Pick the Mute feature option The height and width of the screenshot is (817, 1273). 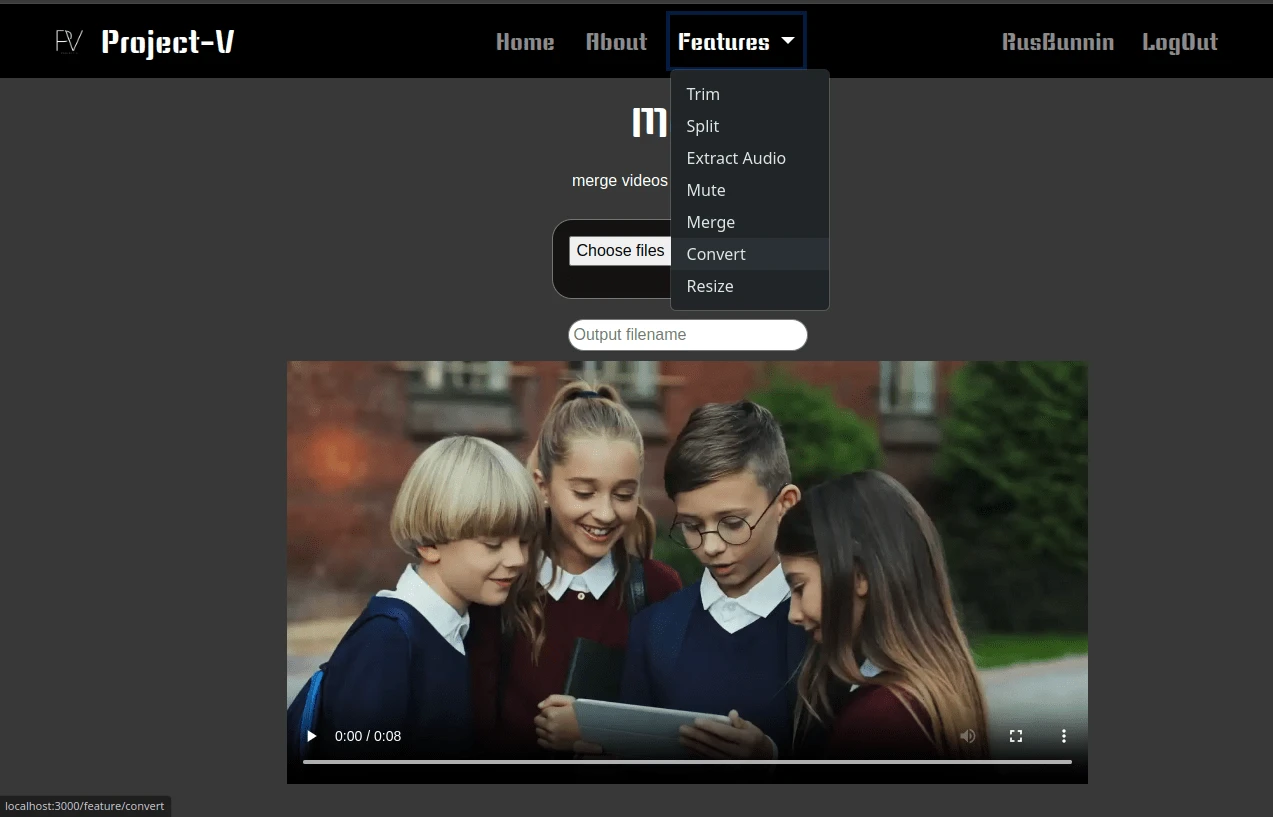coord(750,190)
